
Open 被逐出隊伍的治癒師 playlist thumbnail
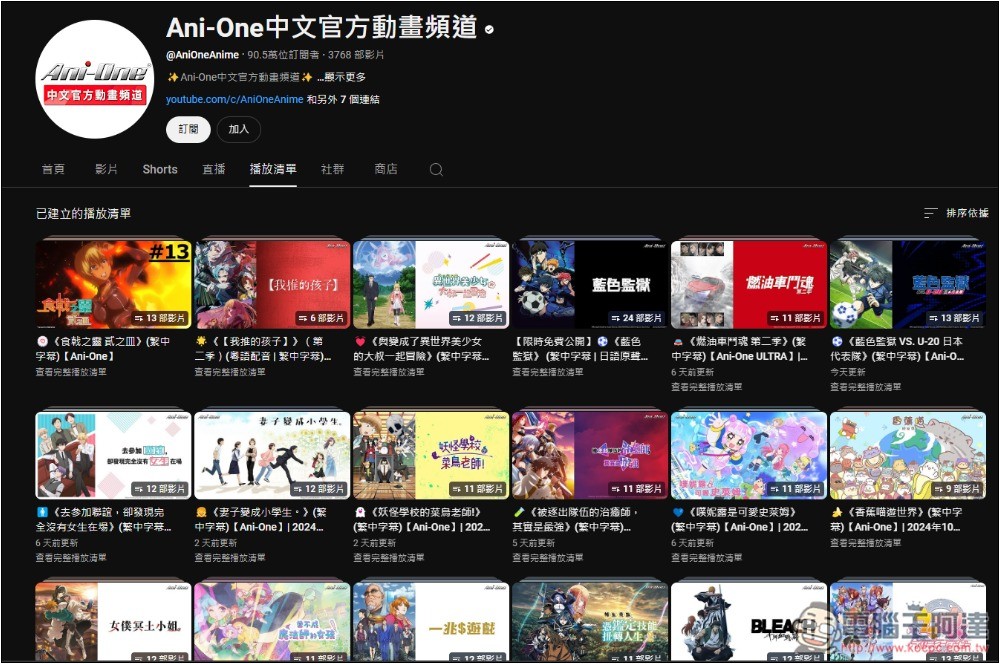coord(590,455)
